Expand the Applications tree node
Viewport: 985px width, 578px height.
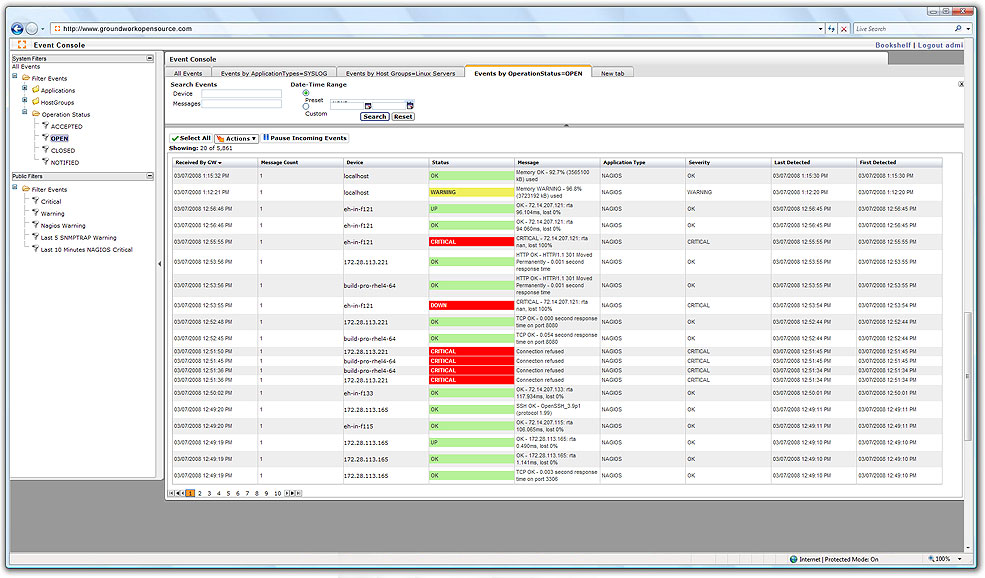pyautogui.click(x=25, y=90)
